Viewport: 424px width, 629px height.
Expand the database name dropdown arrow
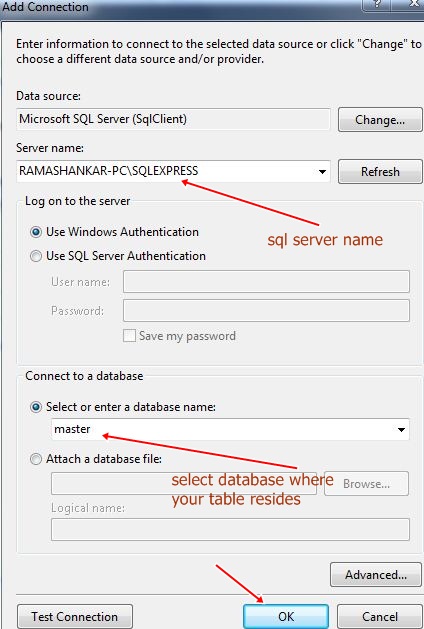click(401, 430)
